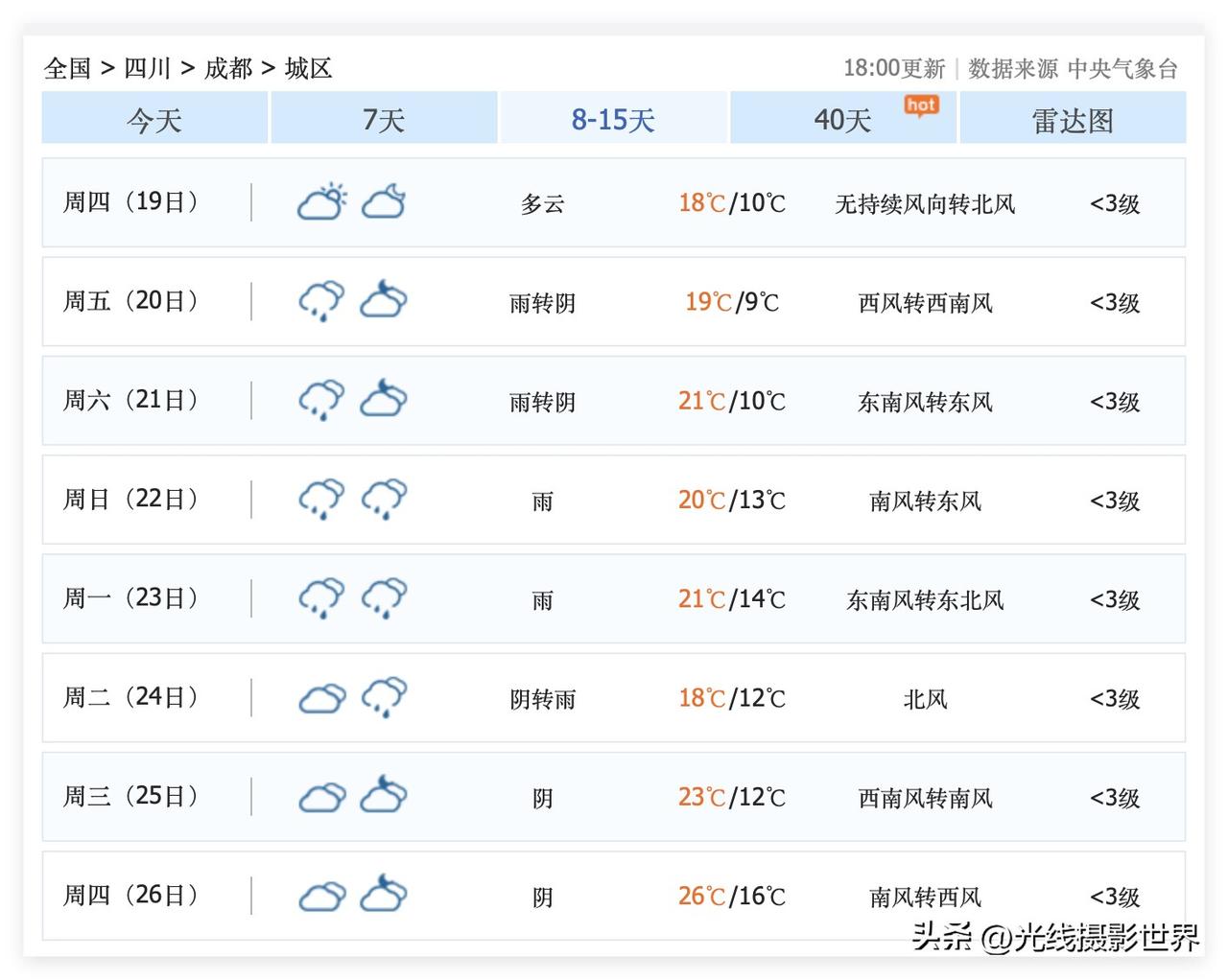Viewport: 1228px width, 980px height.
Task: Select the 周四（26日） date label
Action: pyautogui.click(x=131, y=896)
